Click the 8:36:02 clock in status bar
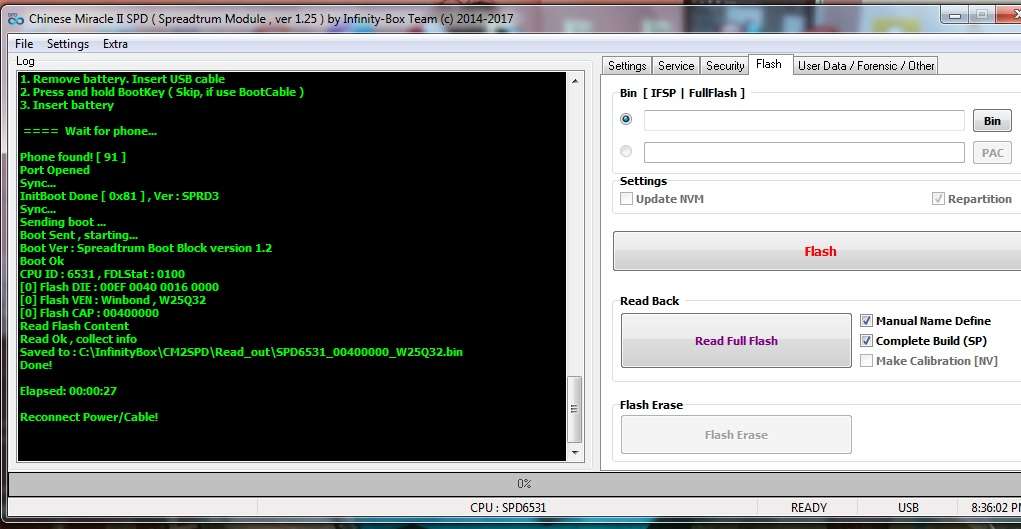This screenshot has width=1021, height=529. pos(995,508)
